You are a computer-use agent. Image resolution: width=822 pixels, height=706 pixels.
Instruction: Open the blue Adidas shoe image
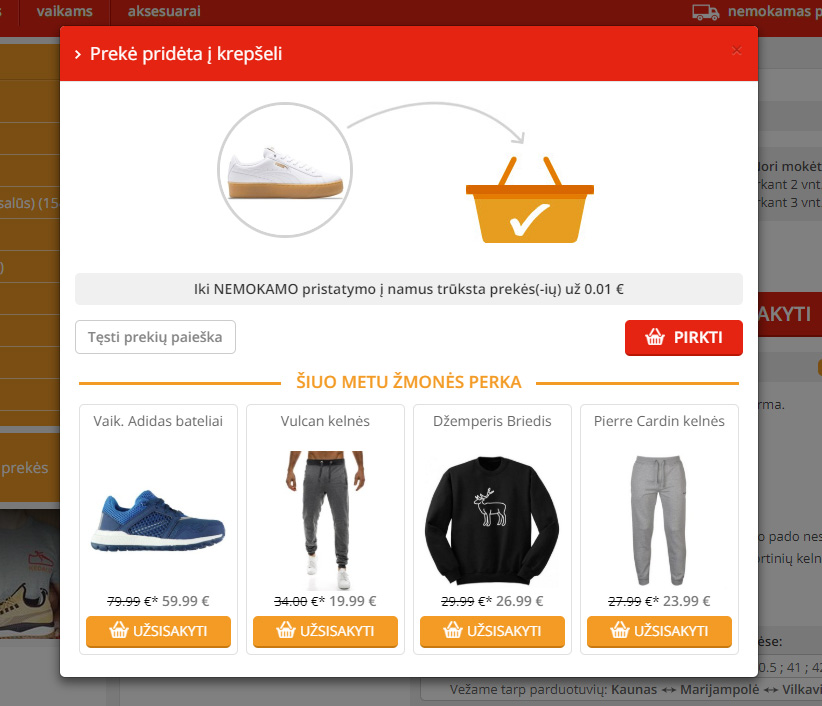158,520
